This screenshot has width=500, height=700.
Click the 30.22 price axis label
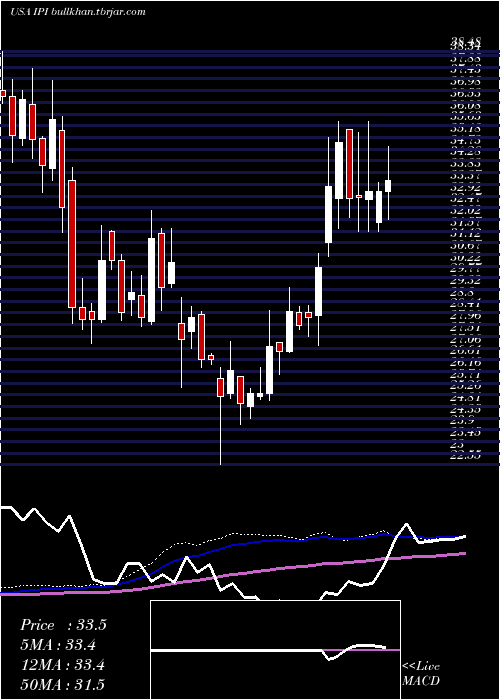[466, 258]
